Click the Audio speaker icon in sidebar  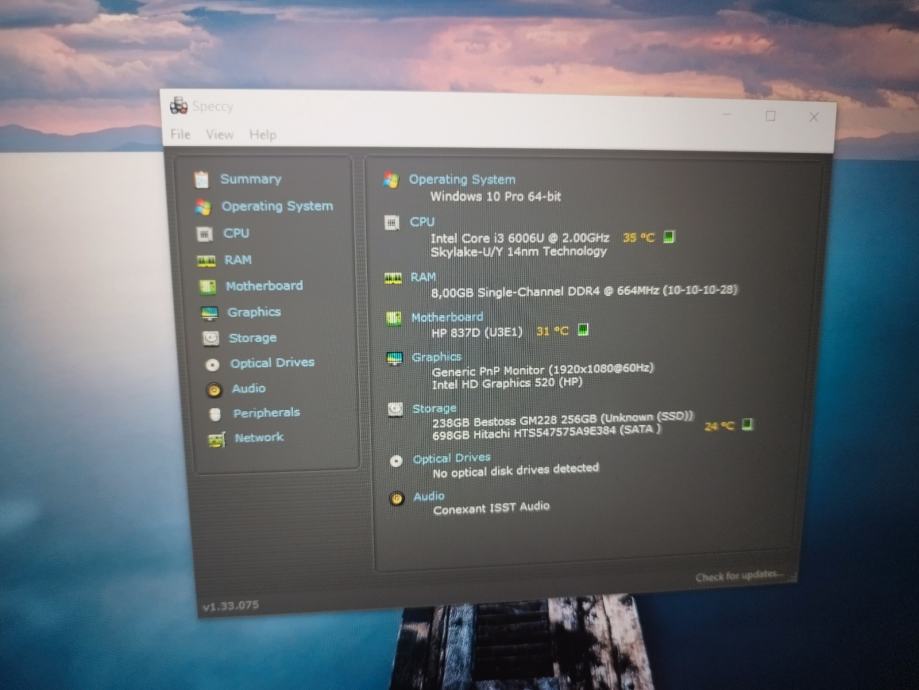213,390
